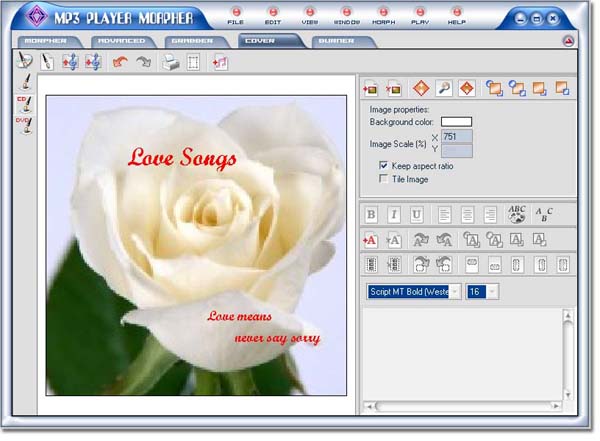The height and width of the screenshot is (441, 600).
Task: Click inside the empty text entry area
Action: point(462,354)
